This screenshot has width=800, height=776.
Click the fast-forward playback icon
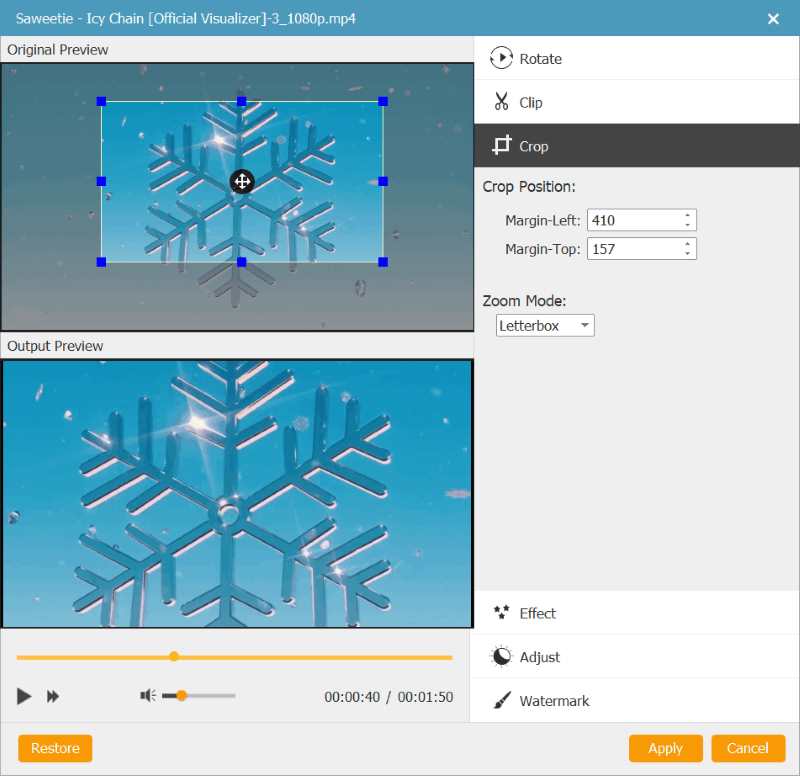point(53,696)
